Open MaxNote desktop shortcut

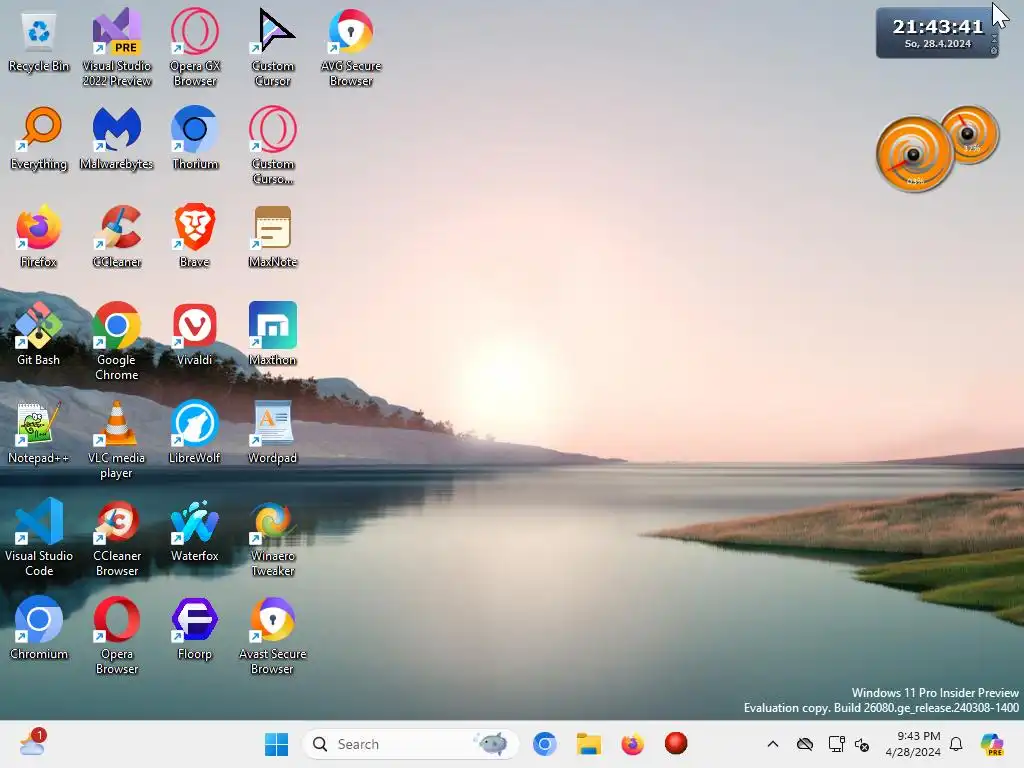pos(273,237)
